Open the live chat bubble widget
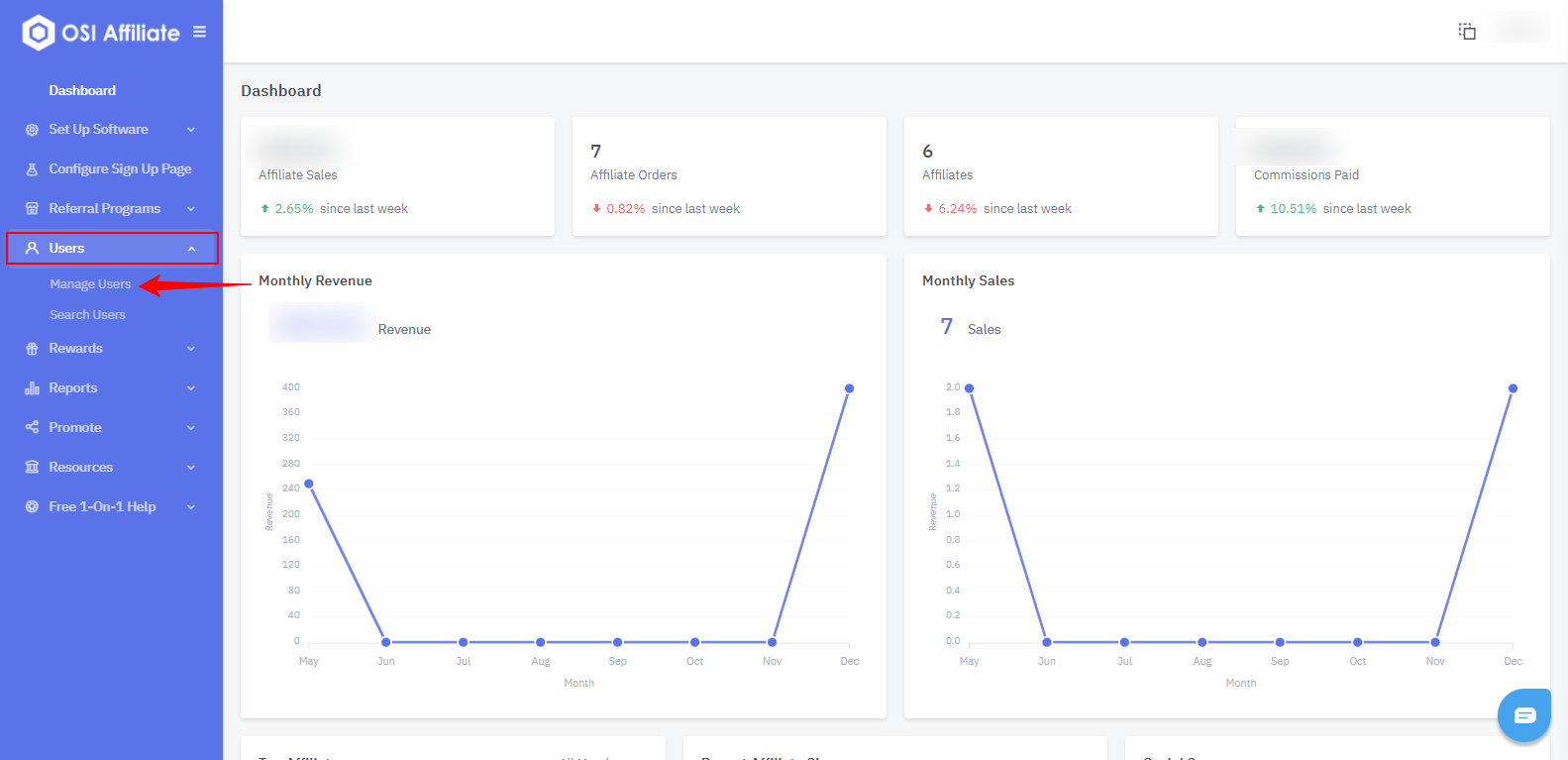 point(1523,714)
